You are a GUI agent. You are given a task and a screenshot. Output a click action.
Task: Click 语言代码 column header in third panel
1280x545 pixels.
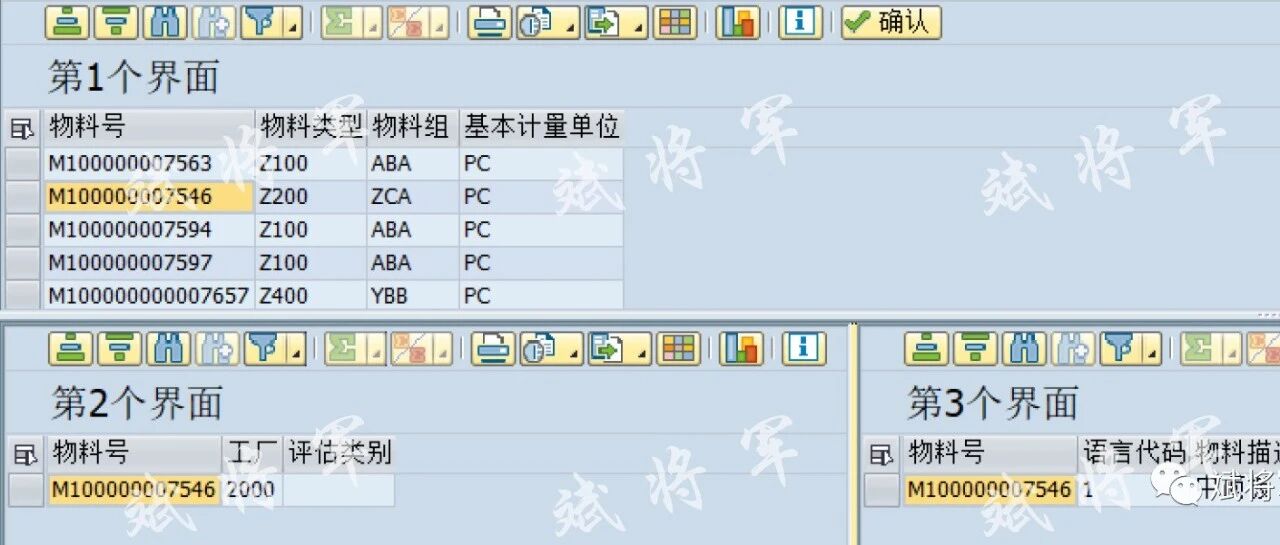pos(1134,454)
